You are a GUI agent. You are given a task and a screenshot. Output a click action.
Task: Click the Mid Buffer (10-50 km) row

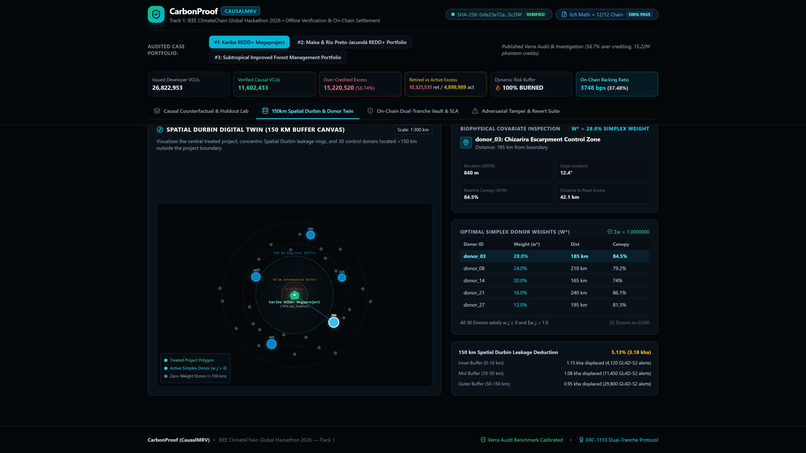coord(554,373)
